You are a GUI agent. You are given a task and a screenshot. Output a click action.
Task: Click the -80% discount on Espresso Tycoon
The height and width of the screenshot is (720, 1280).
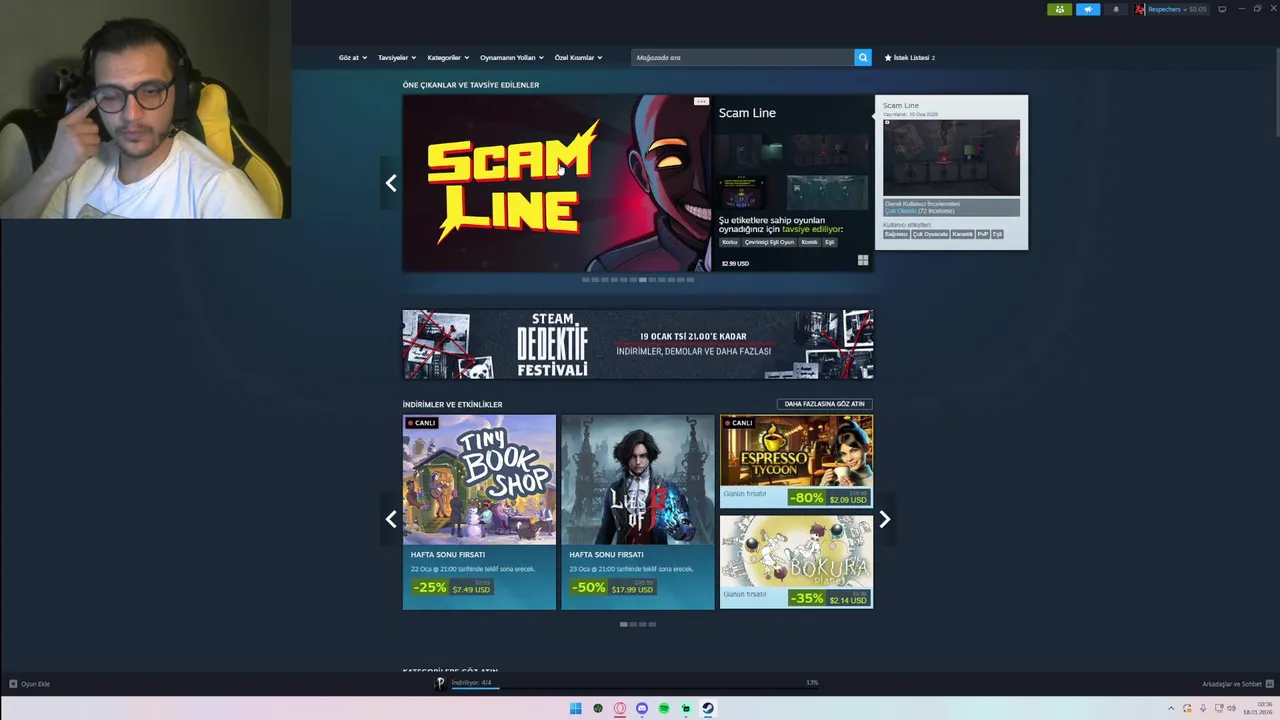point(806,498)
